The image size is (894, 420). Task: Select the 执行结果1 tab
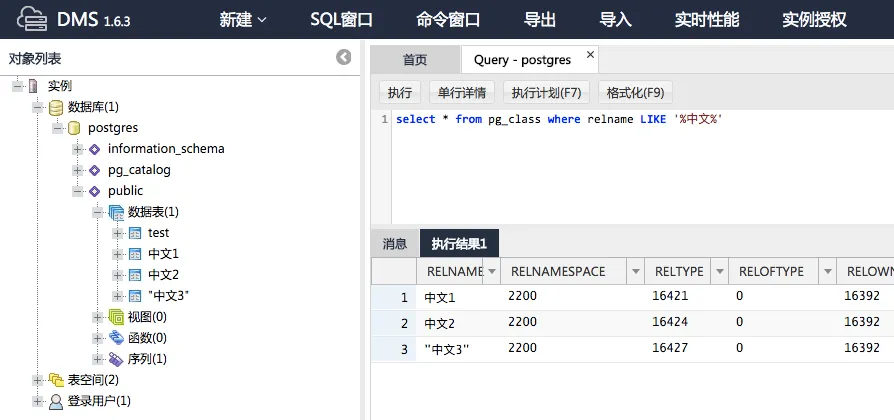click(x=459, y=244)
